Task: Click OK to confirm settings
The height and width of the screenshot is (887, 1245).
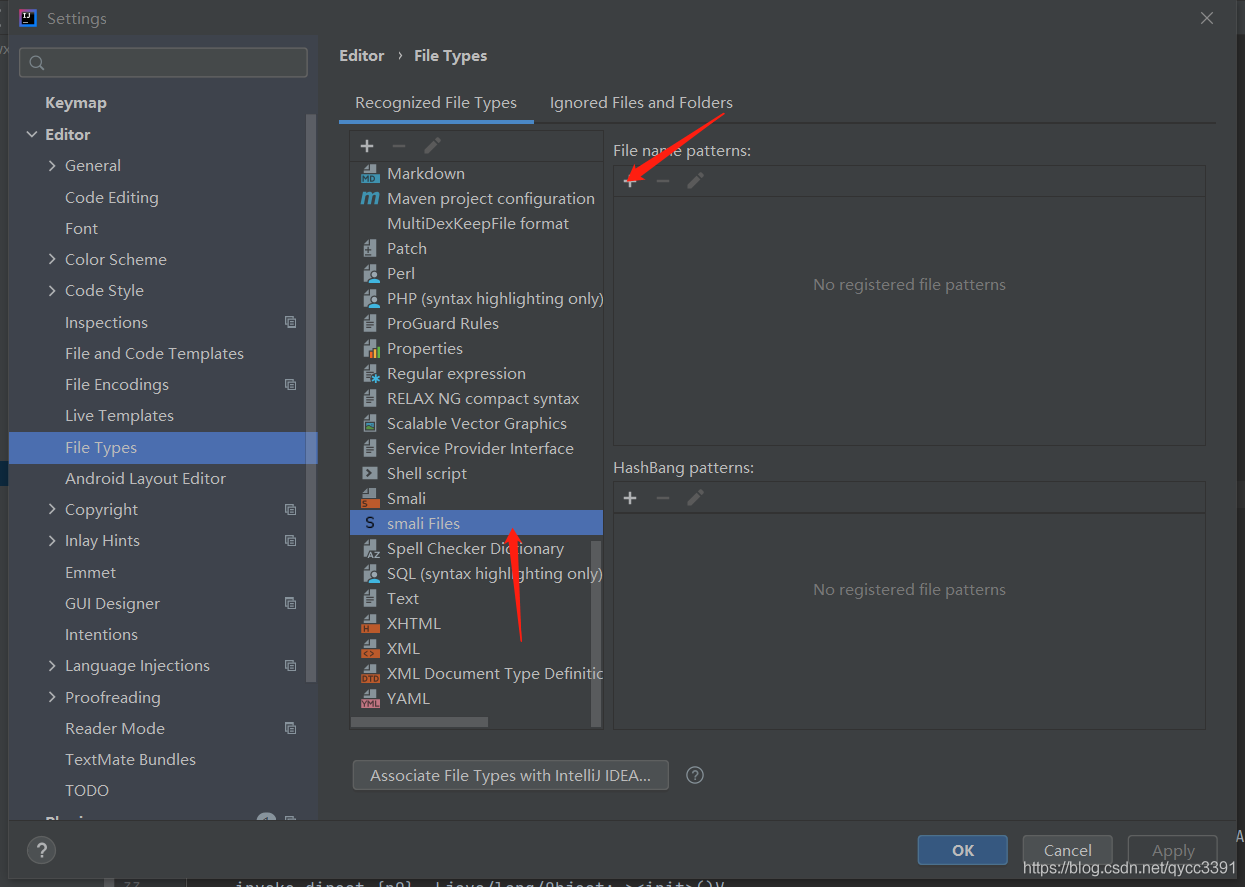Action: click(x=963, y=850)
